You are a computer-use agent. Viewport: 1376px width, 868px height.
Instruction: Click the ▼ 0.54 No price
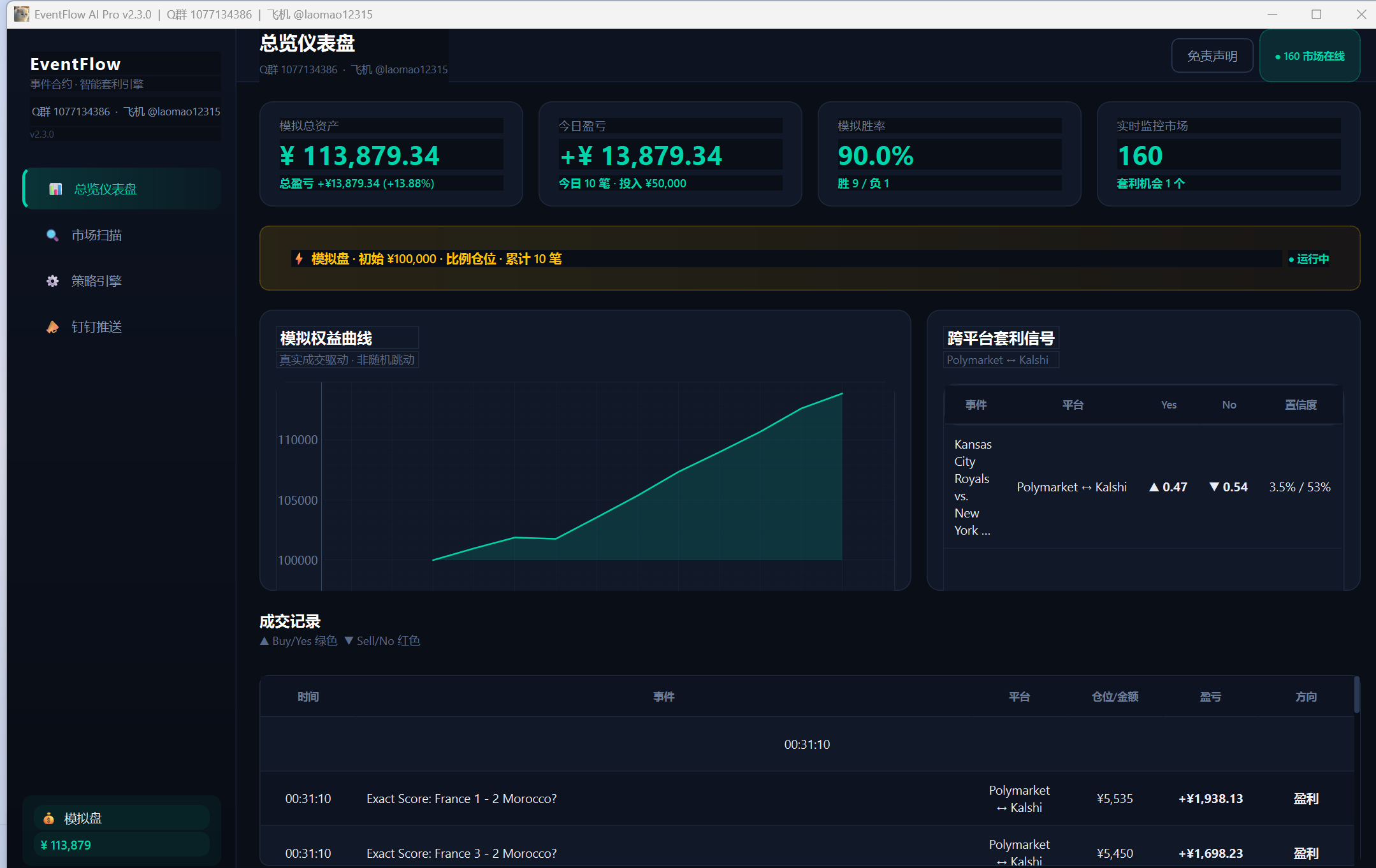point(1229,487)
